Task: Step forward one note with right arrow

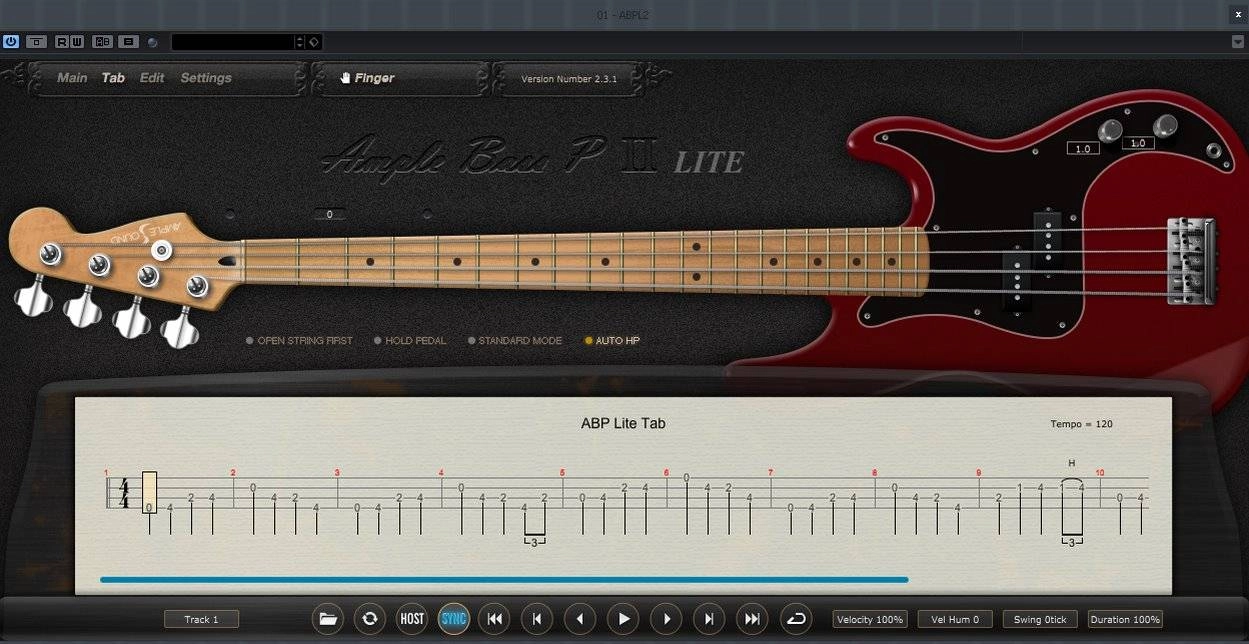Action: [666, 619]
